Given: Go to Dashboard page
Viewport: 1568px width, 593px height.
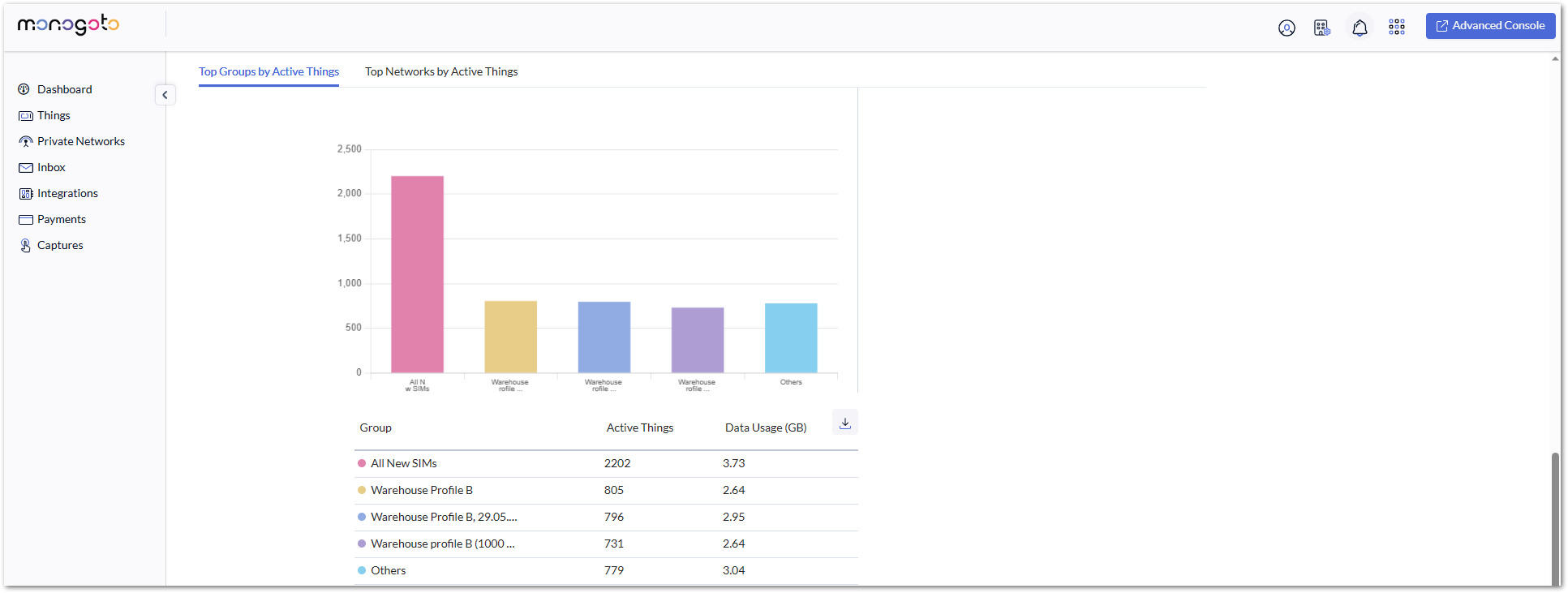Looking at the screenshot, I should coord(65,89).
